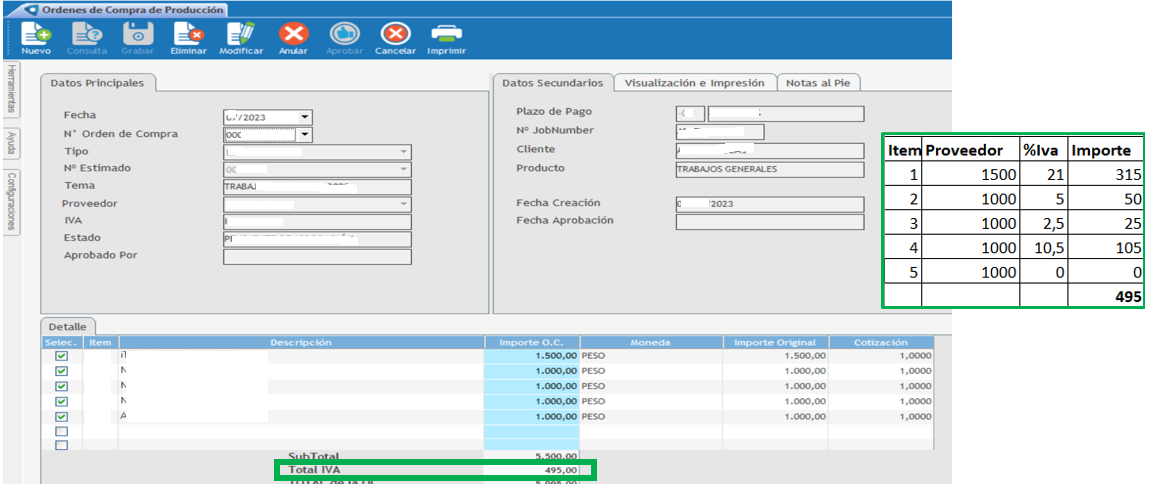1172x484 pixels.
Task: Click the Importe Original column header
Action: (776, 342)
